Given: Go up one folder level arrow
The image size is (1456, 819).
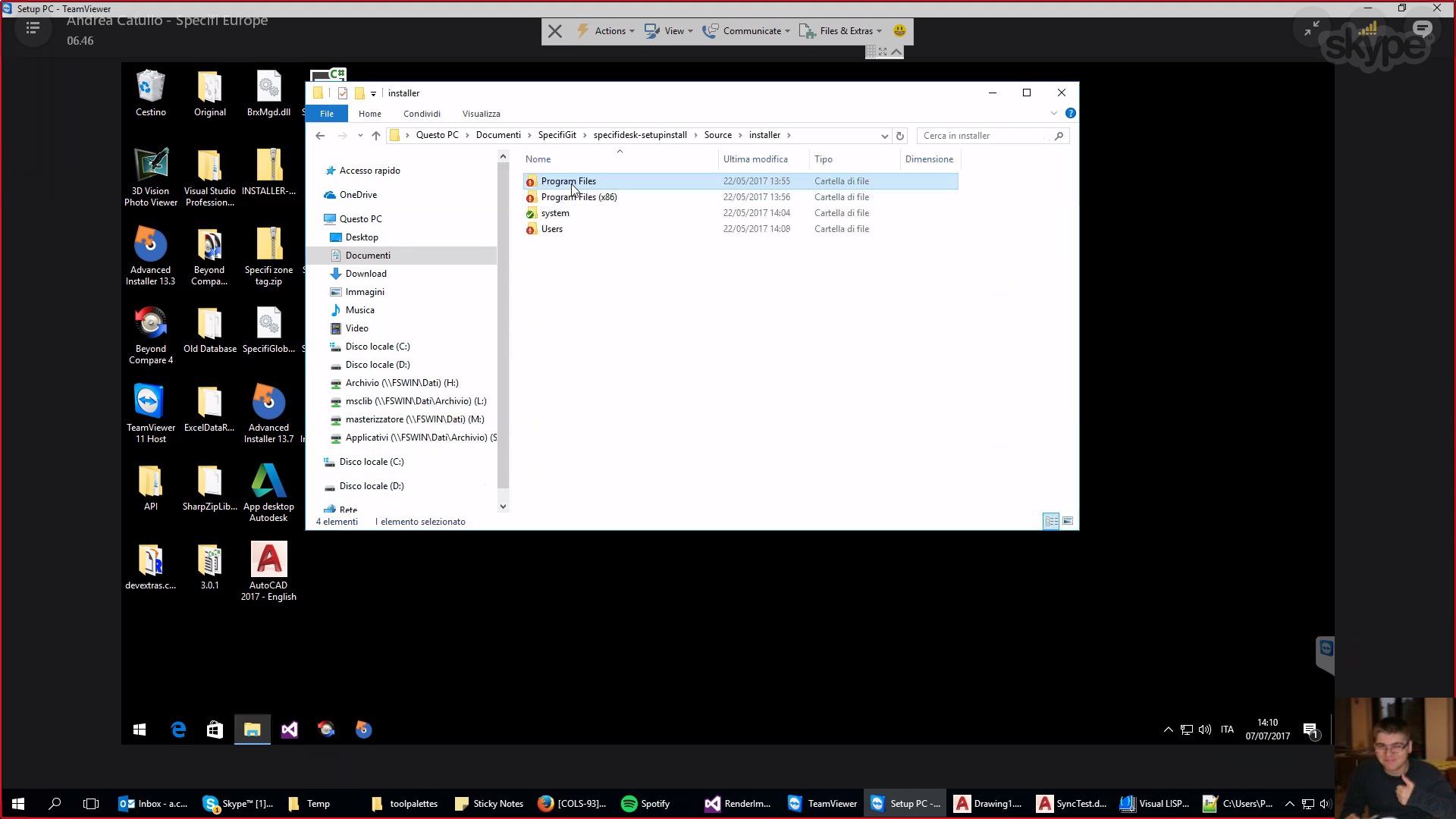Looking at the screenshot, I should [376, 136].
